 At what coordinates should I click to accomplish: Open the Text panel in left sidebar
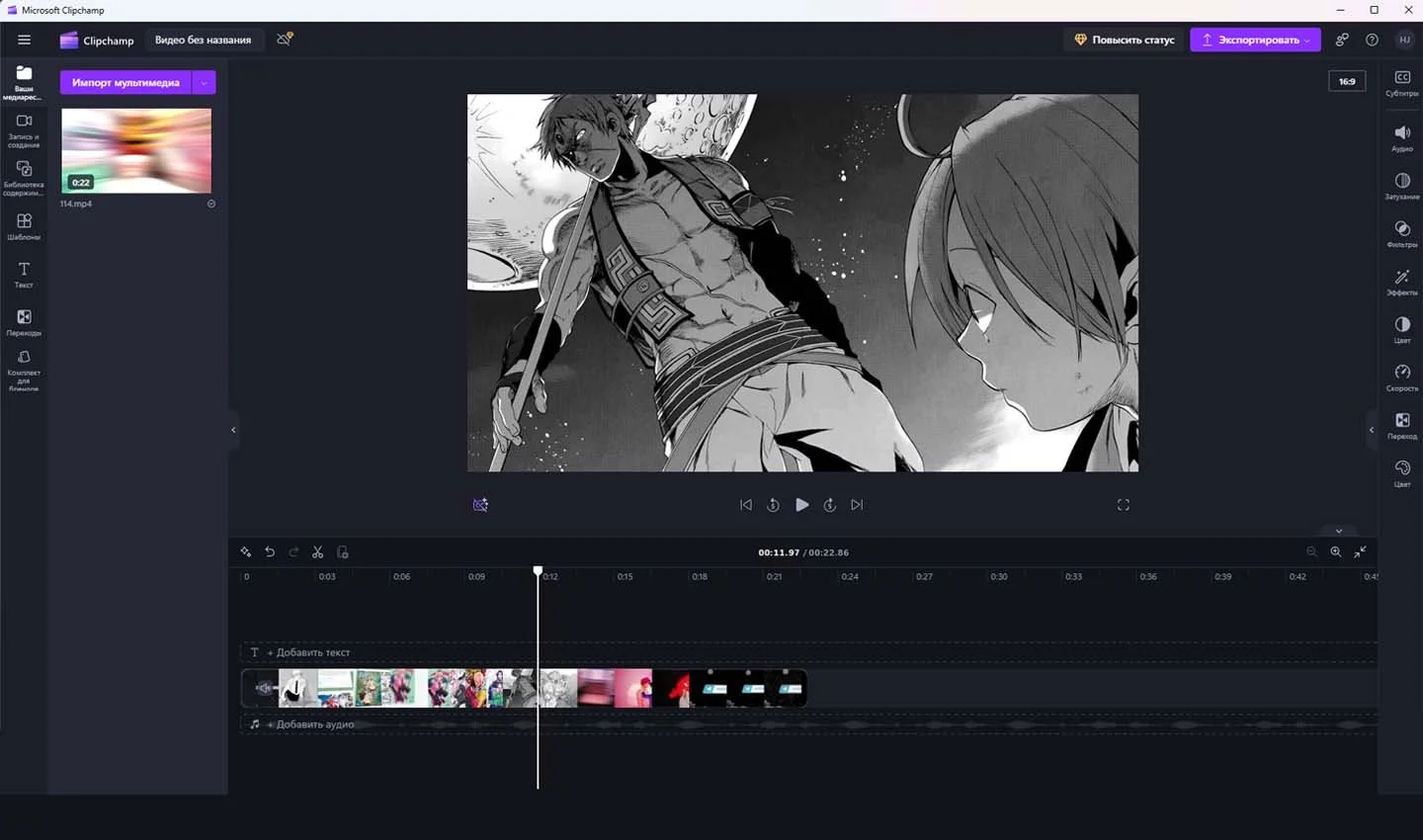[x=24, y=275]
